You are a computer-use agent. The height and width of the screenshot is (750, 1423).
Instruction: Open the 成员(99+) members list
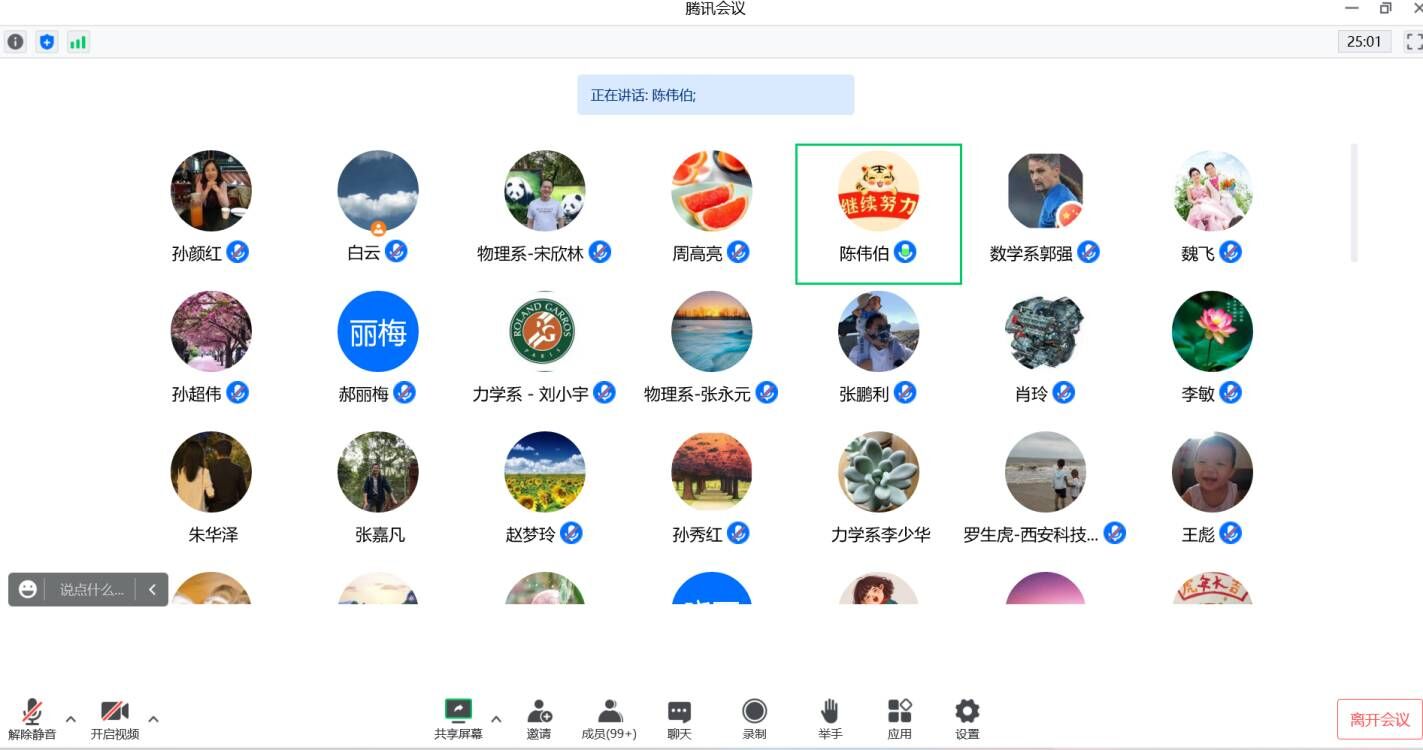coord(609,719)
